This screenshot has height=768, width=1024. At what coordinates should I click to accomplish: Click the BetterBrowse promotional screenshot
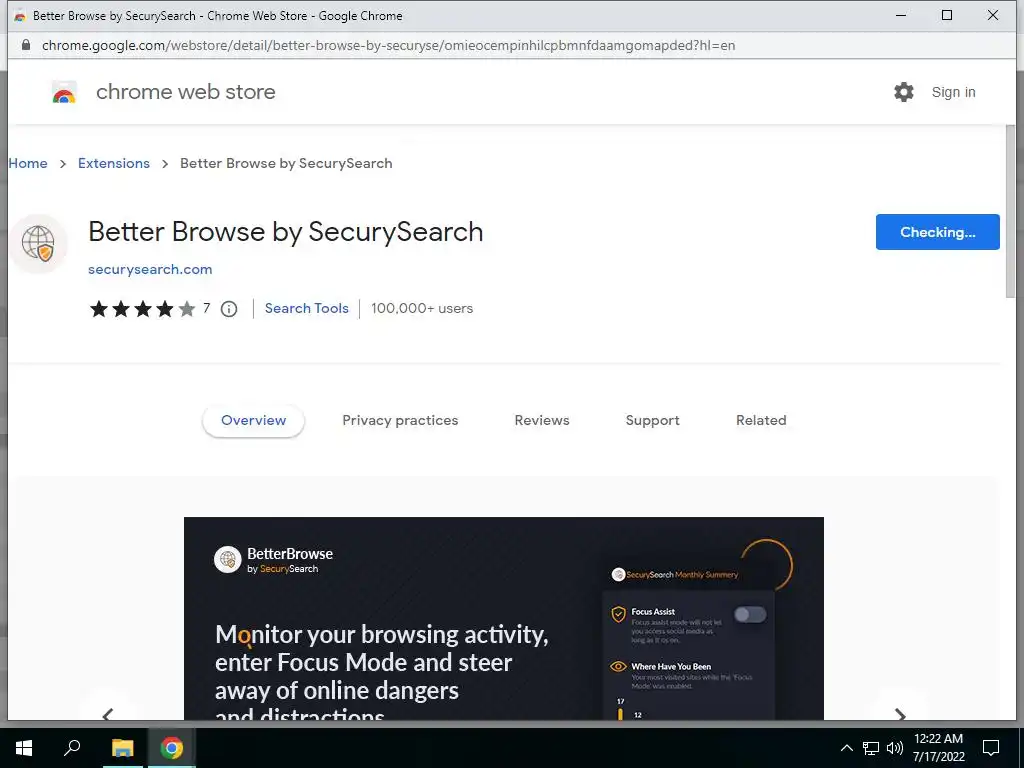[x=504, y=618]
